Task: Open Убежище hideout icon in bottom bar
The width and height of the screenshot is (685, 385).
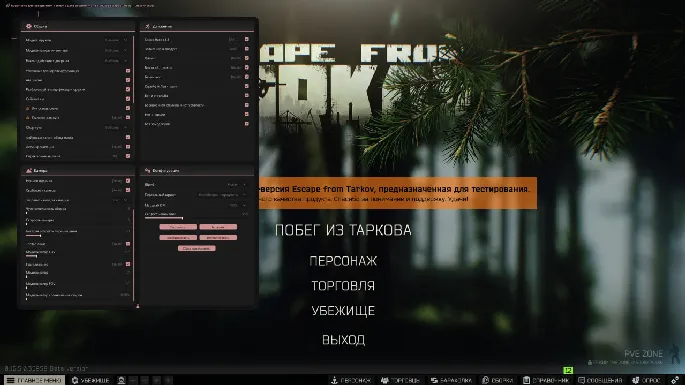Action: pyautogui.click(x=90, y=380)
